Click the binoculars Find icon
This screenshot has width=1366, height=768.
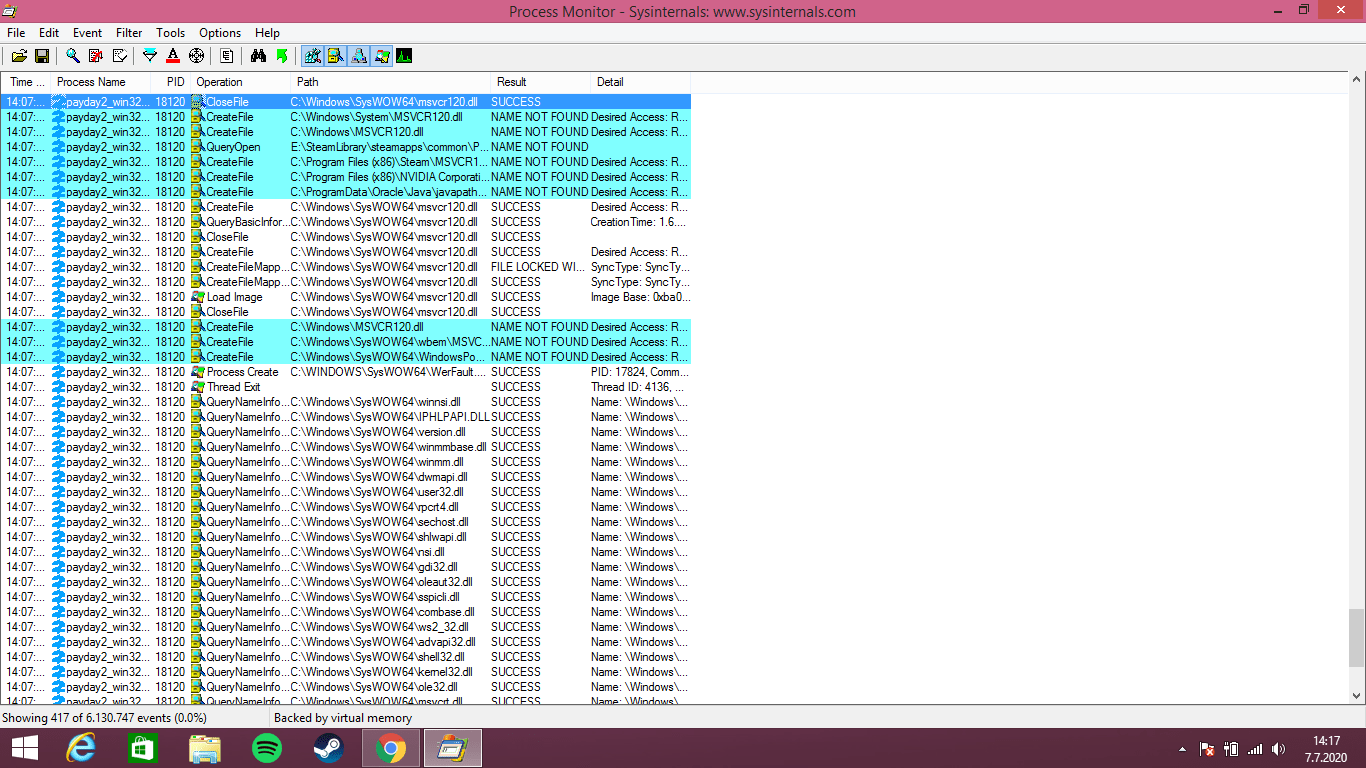(258, 56)
